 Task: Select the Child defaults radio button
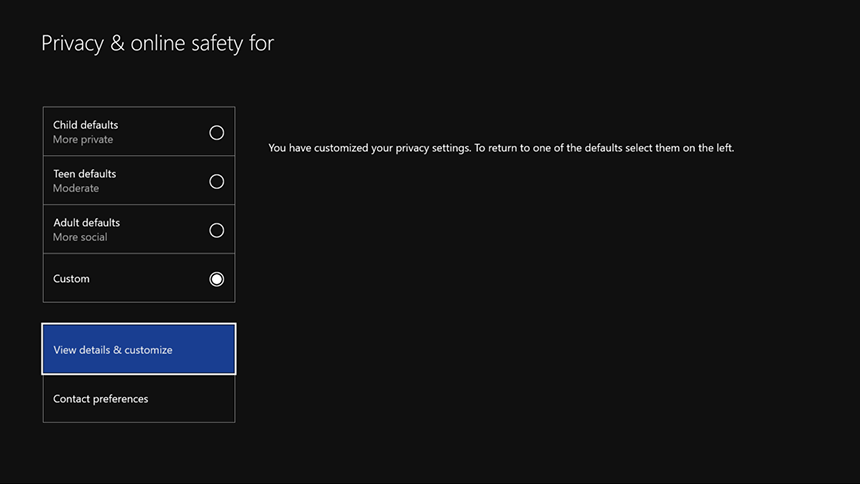216,132
